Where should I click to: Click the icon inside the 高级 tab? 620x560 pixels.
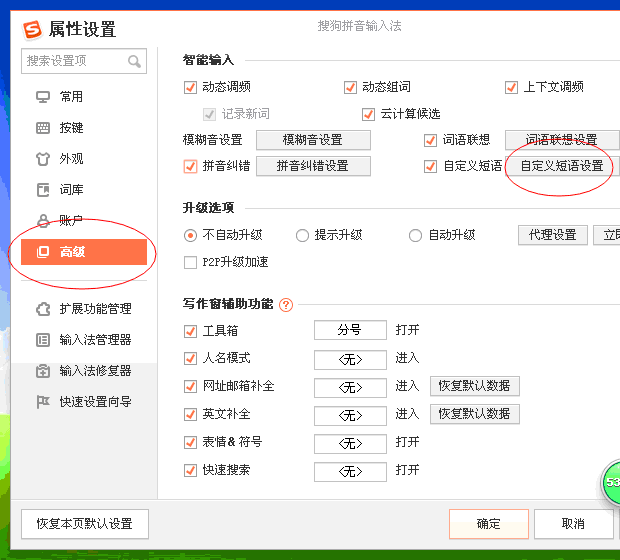pos(43,252)
